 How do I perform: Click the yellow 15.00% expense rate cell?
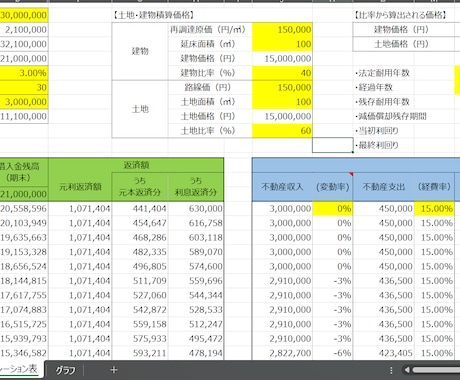[x=434, y=209]
